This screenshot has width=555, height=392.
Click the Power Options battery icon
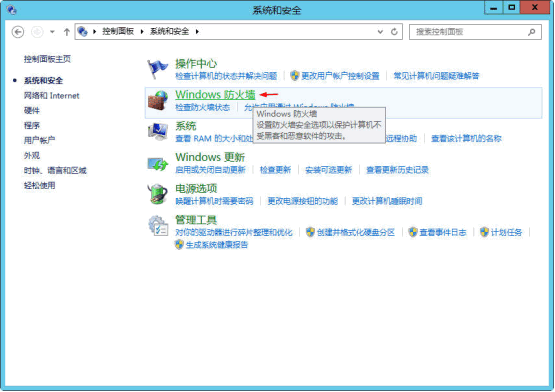[158, 194]
